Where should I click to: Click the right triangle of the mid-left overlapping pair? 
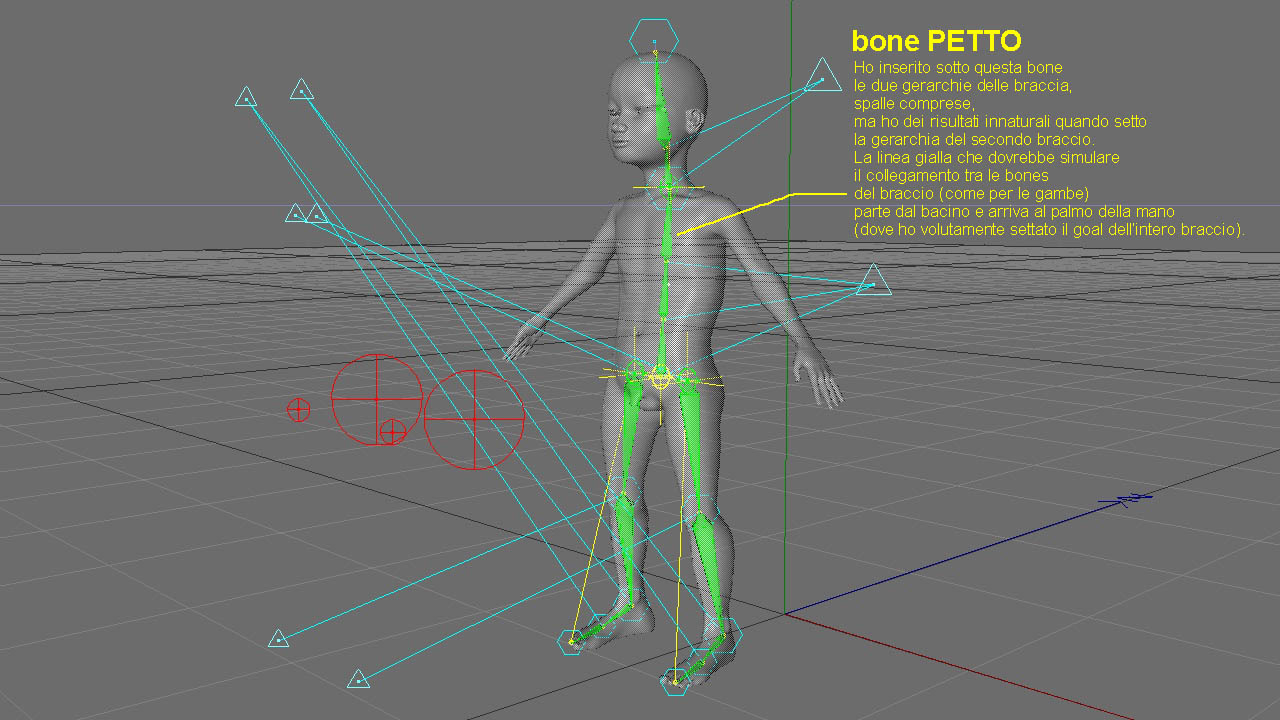tap(318, 213)
